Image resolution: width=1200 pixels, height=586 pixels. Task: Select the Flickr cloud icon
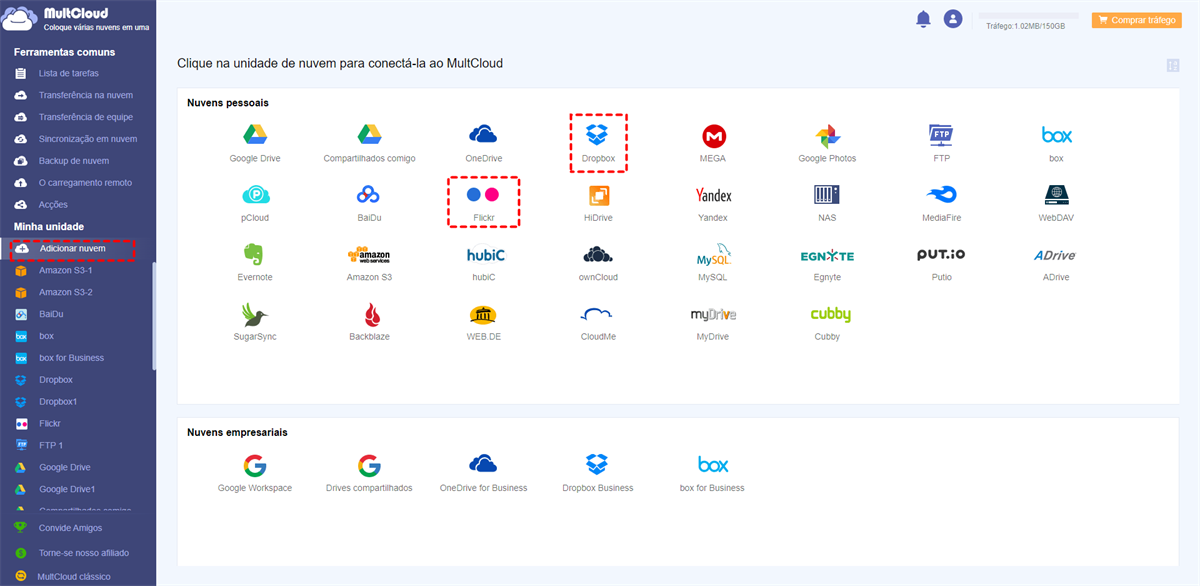pyautogui.click(x=483, y=194)
